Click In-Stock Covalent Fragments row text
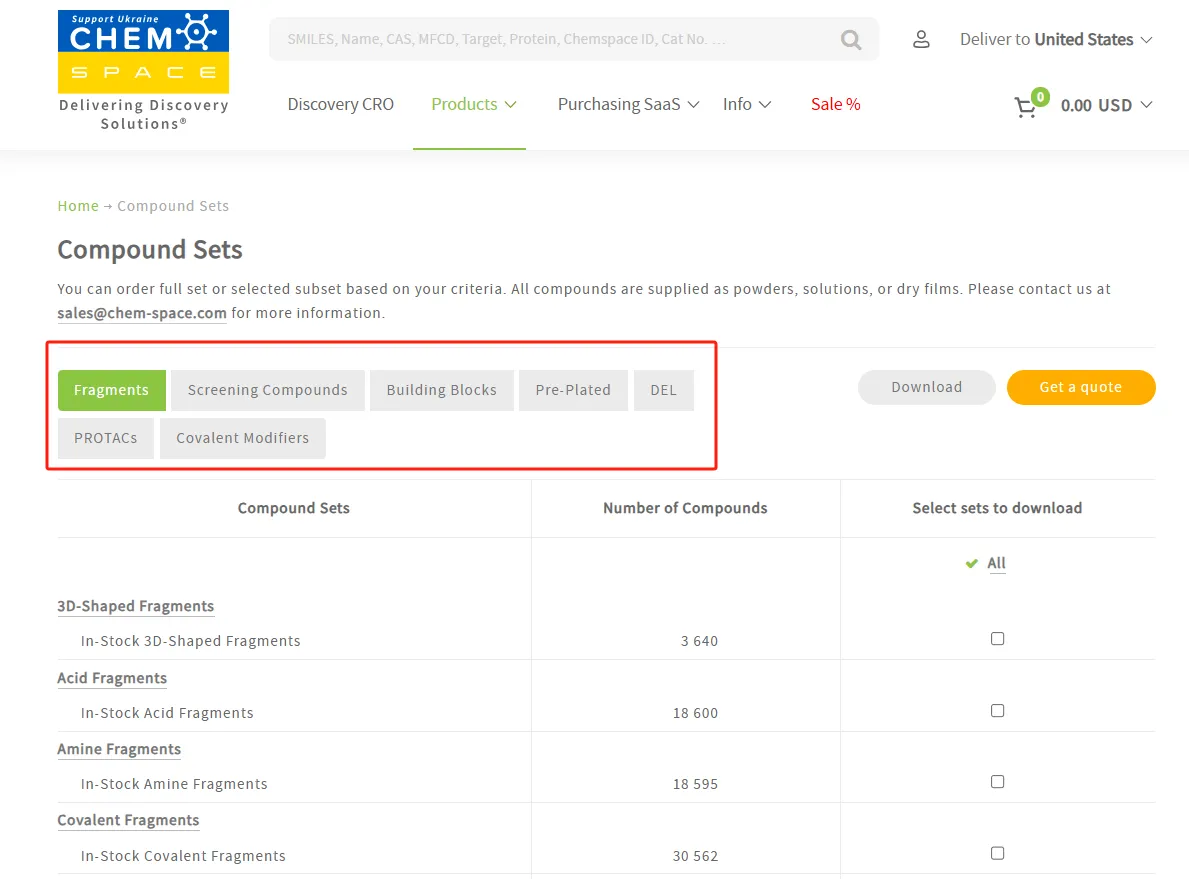Screen dimensions: 1189x879 183,855
